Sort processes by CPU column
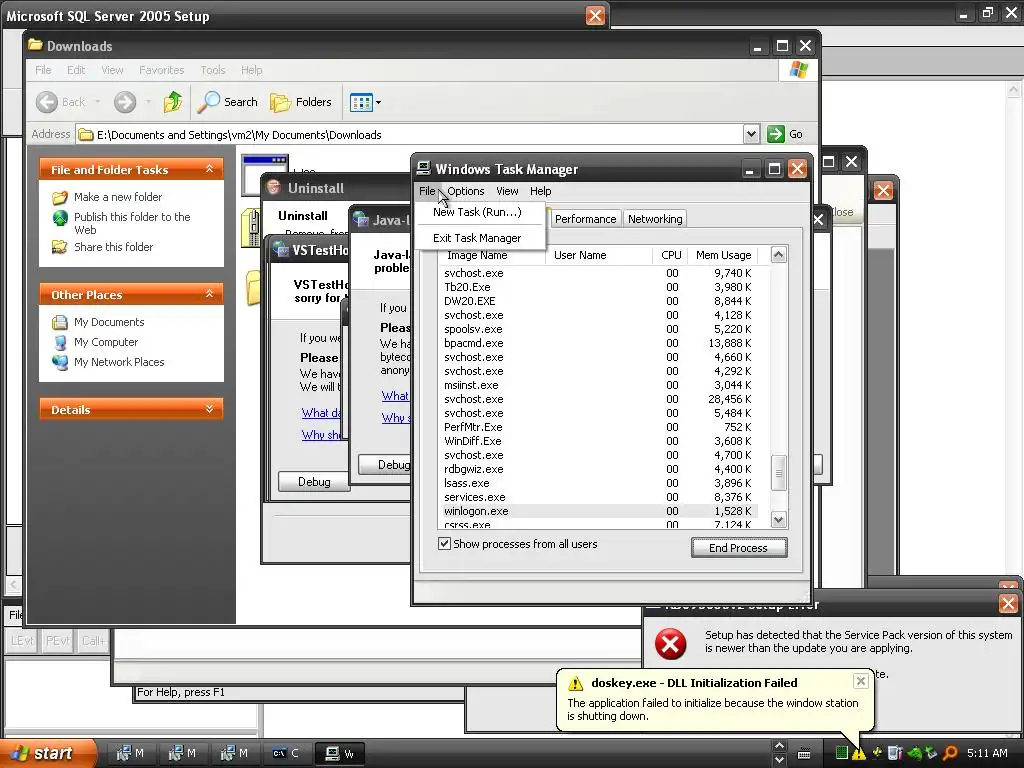This screenshot has width=1024, height=768. point(670,255)
